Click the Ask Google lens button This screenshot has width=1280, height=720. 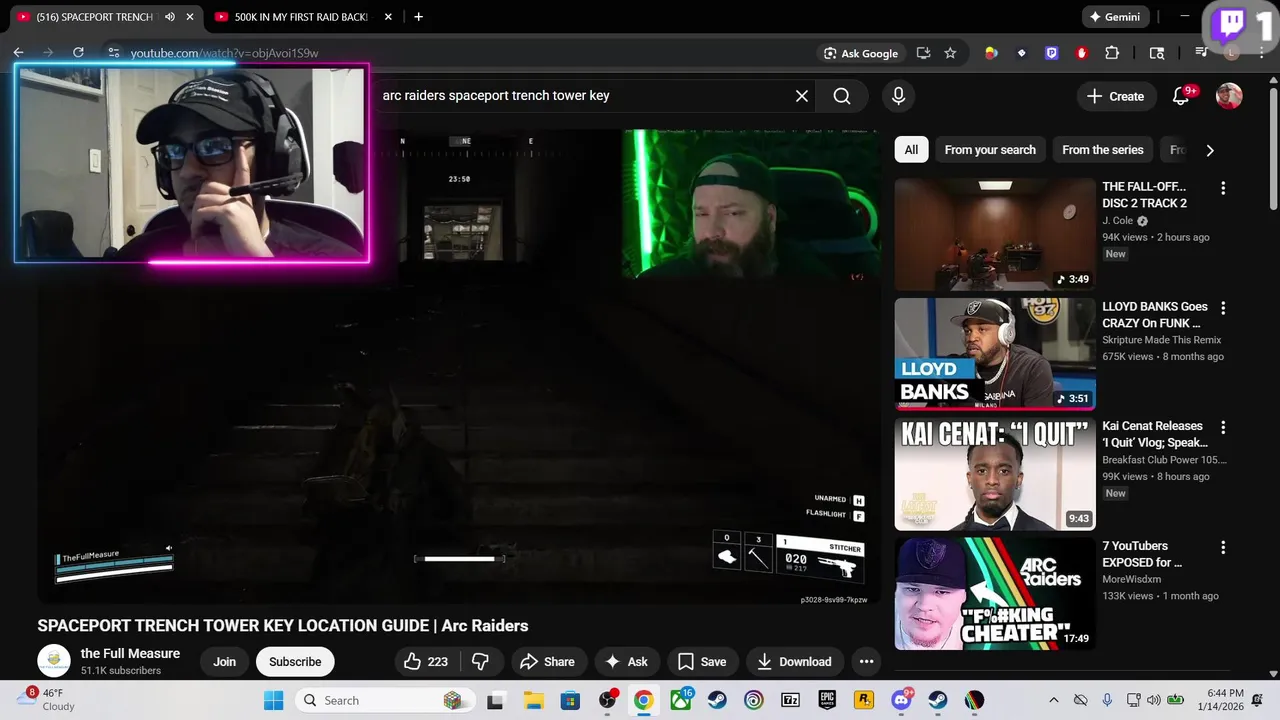[x=861, y=53]
